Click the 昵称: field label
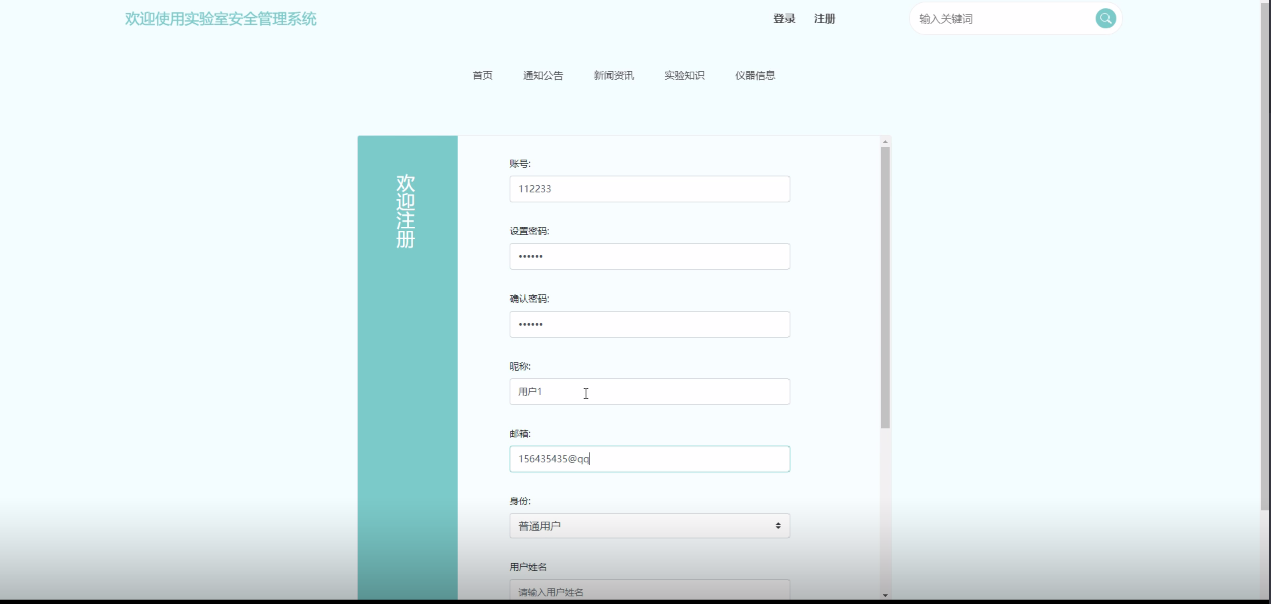The height and width of the screenshot is (604, 1271). pos(520,366)
